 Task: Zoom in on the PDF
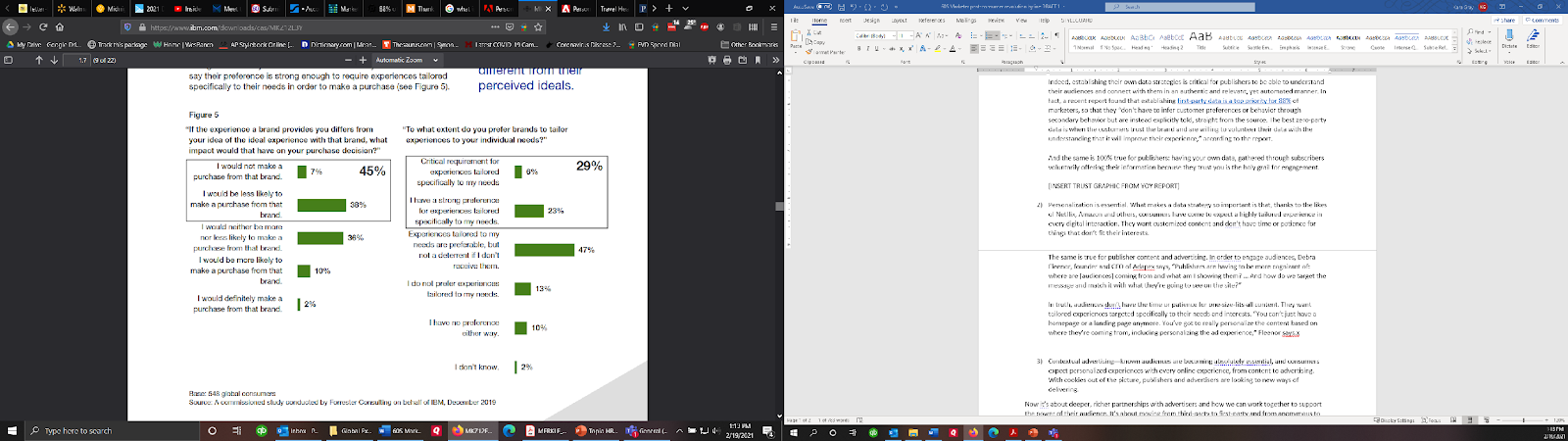pos(363,60)
